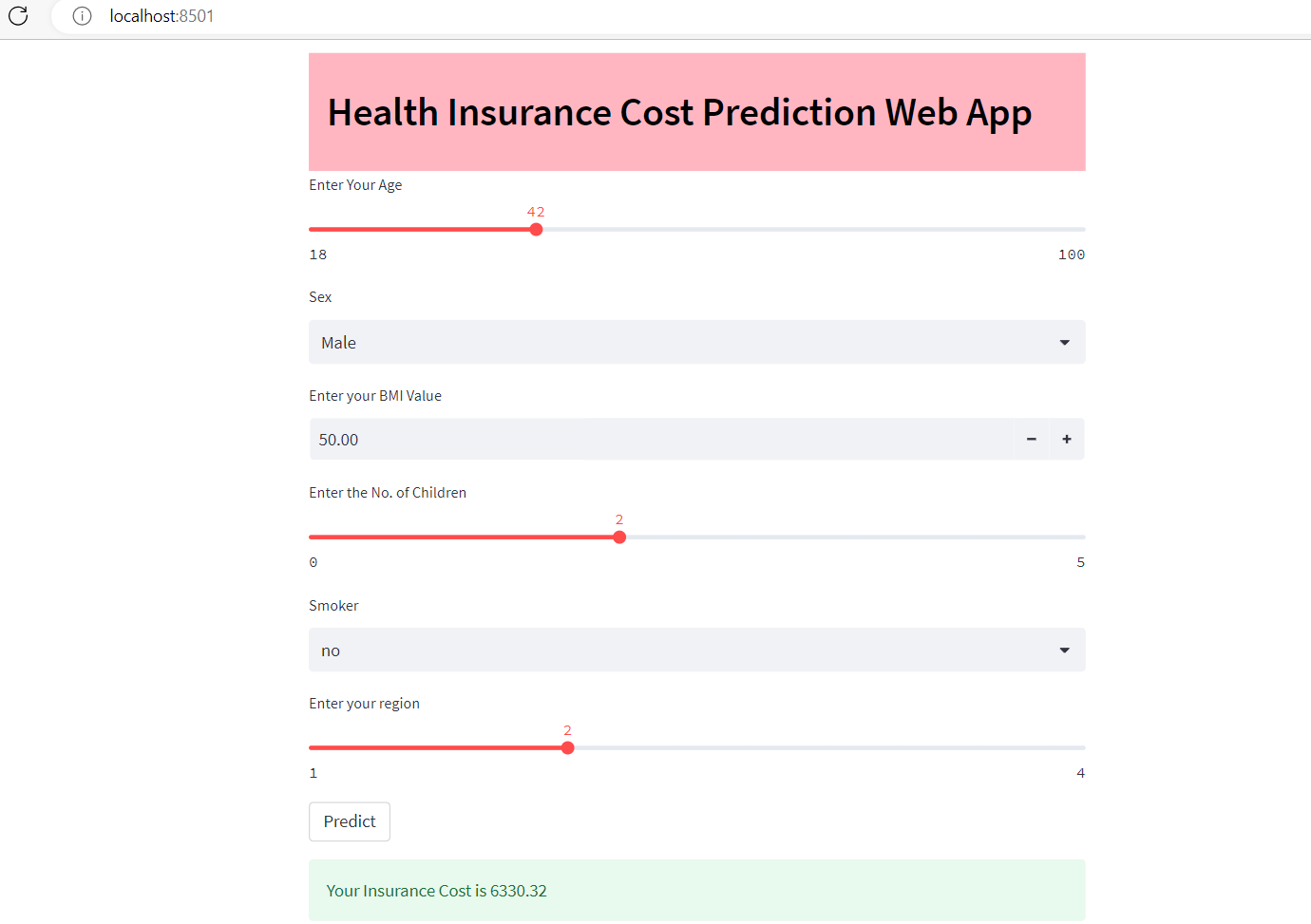
Task: Click the site information icon in address bar
Action: point(82,16)
